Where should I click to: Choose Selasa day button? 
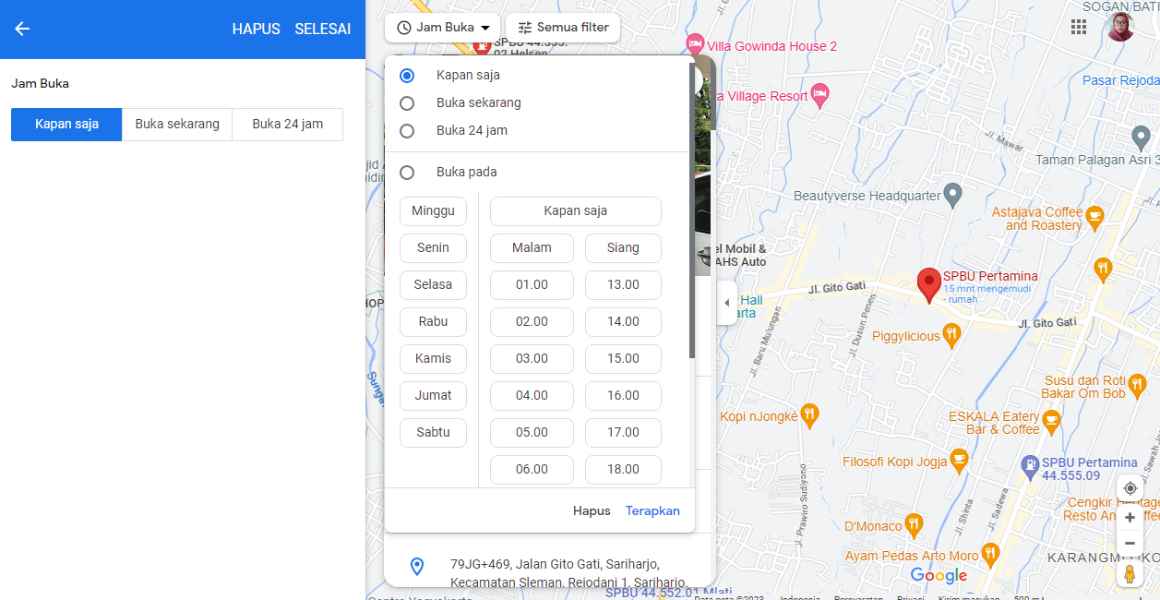click(434, 285)
